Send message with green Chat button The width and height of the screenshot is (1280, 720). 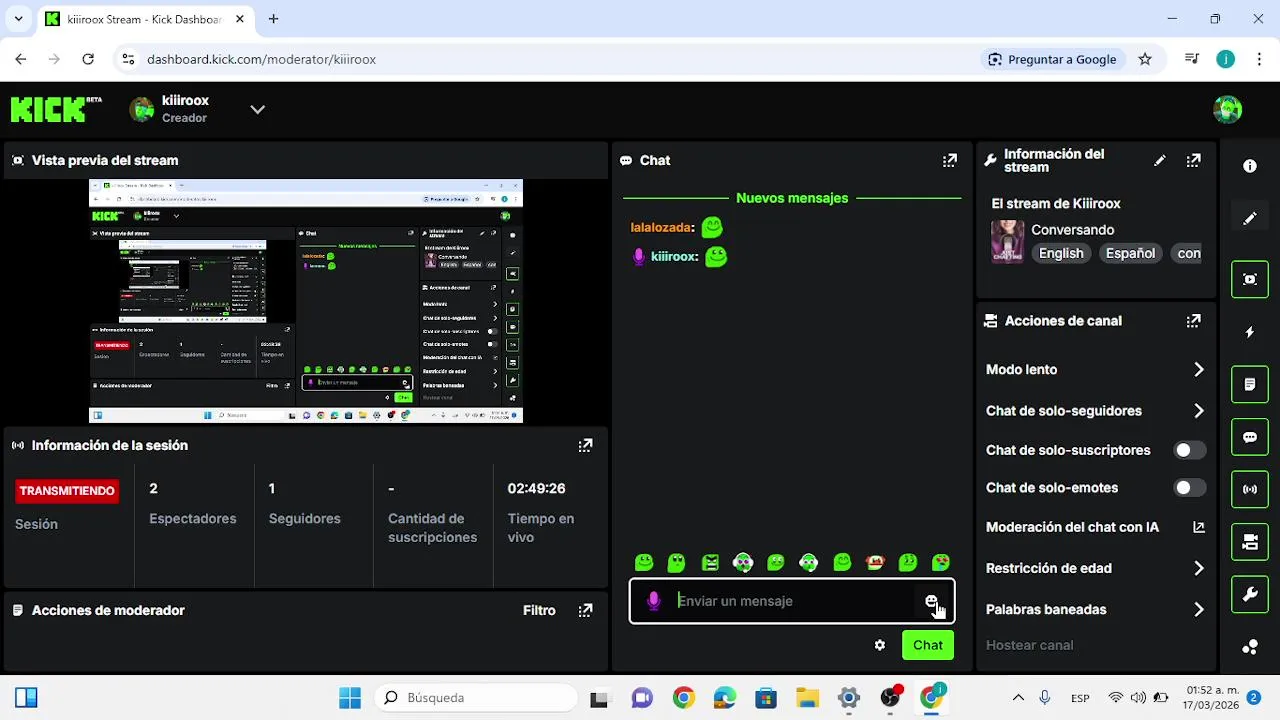[x=928, y=645]
